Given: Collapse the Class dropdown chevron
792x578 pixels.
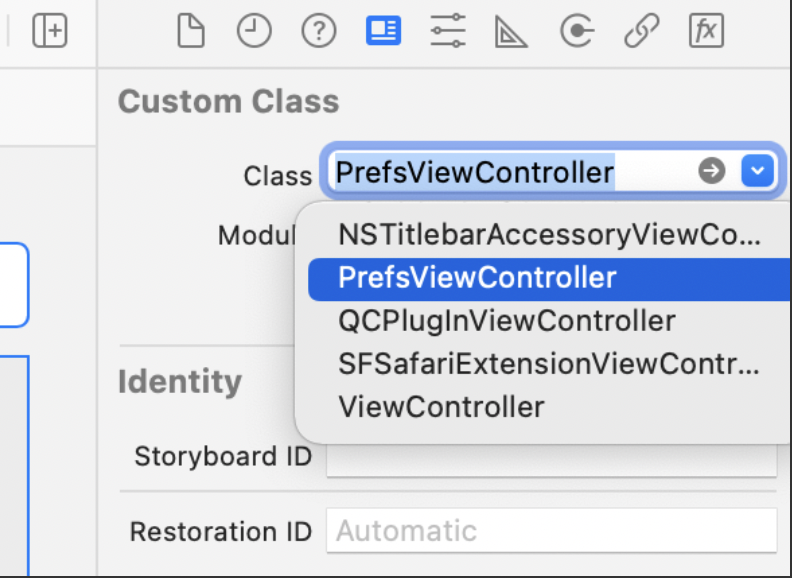Looking at the screenshot, I should 757,171.
